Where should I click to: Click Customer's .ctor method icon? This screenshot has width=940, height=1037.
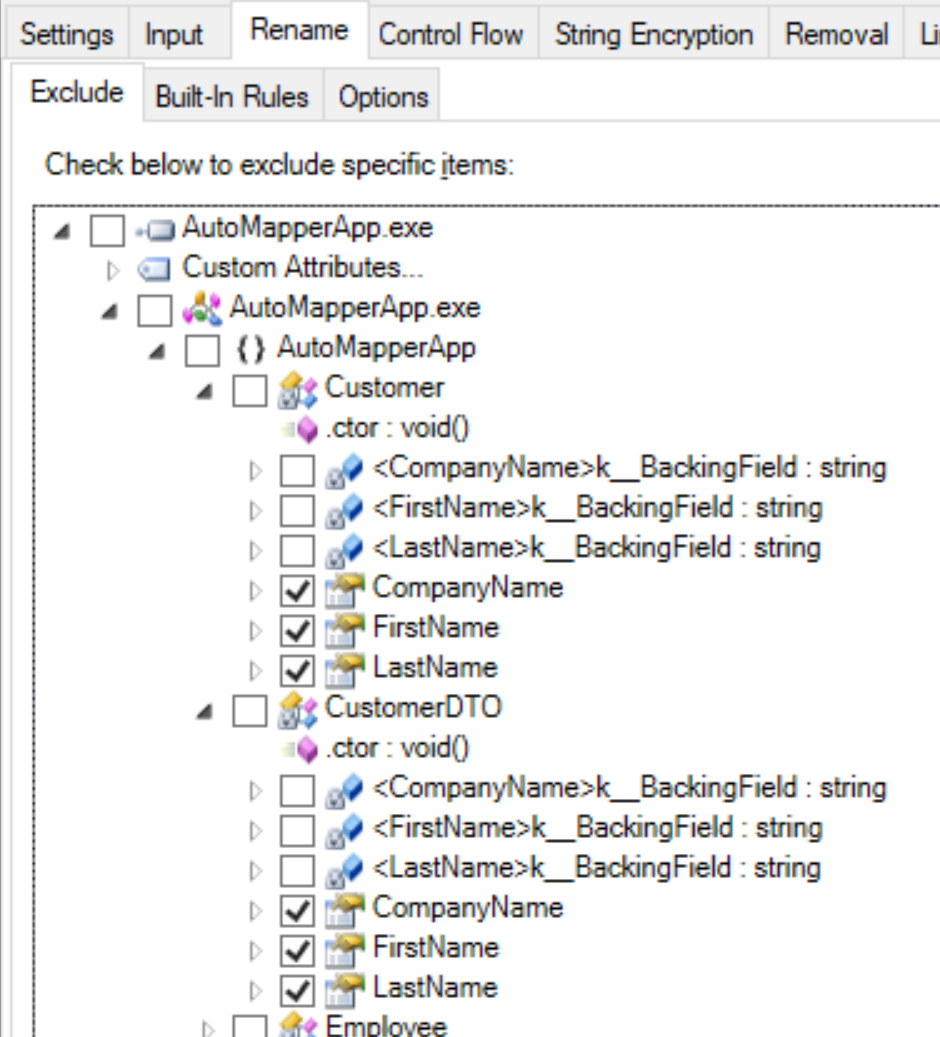tap(301, 430)
